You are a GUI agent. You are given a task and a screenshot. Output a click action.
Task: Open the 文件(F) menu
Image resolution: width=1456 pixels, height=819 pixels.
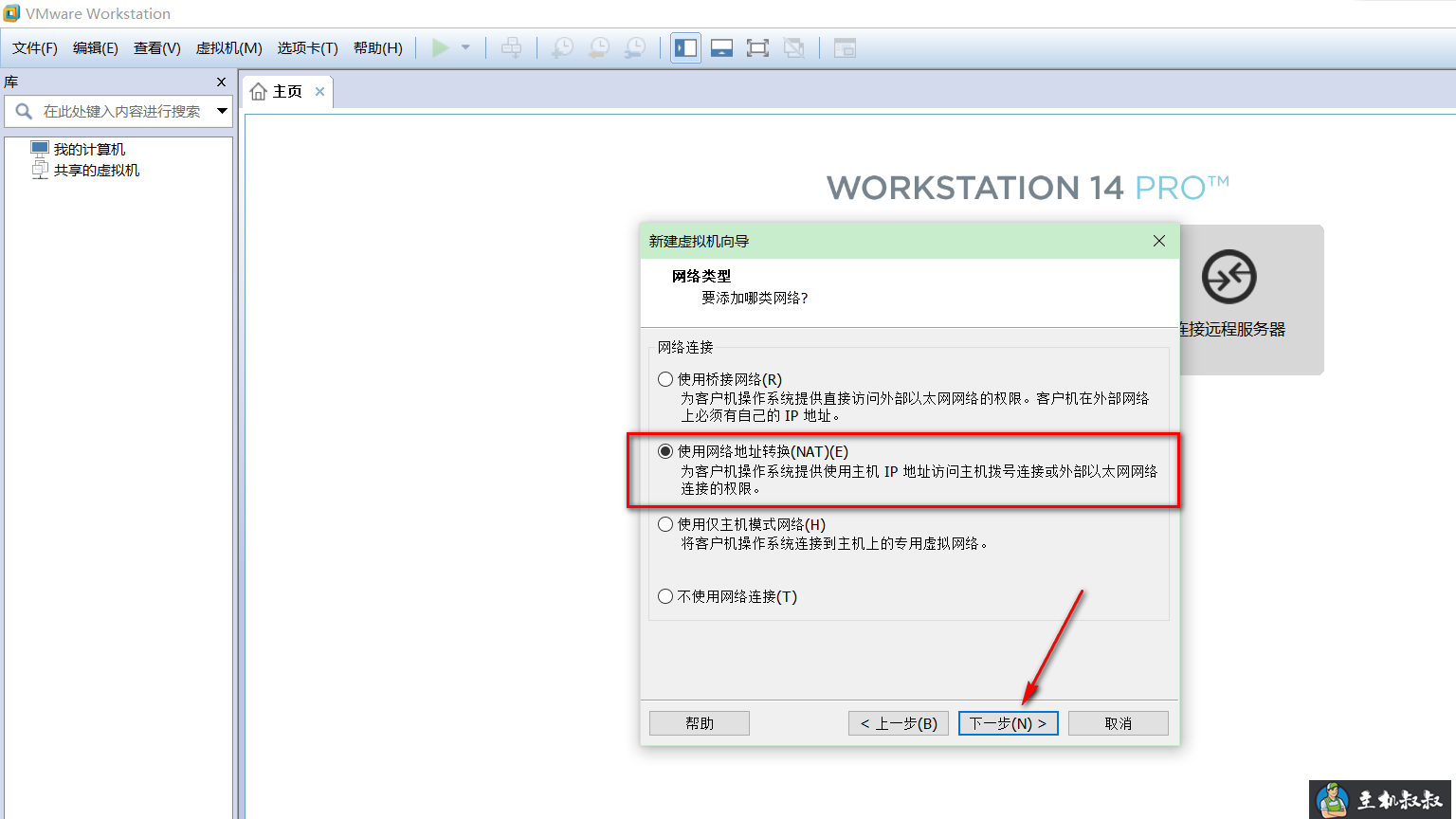click(35, 47)
